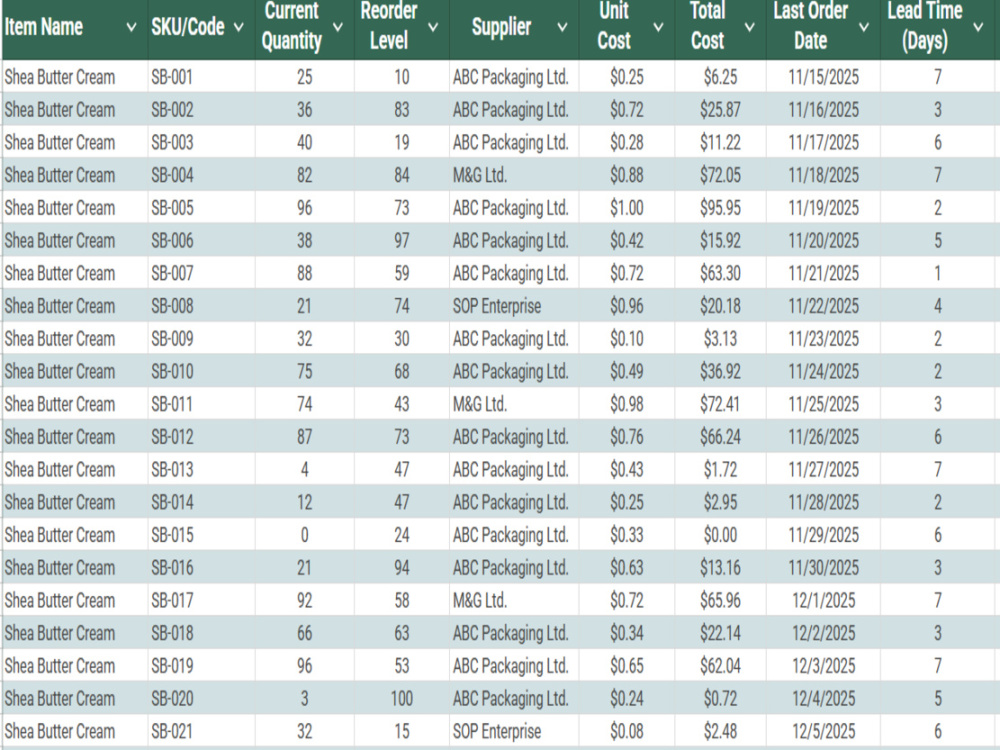The height and width of the screenshot is (750, 1000).
Task: Click the total cost $0.00 cell
Action: point(721,535)
